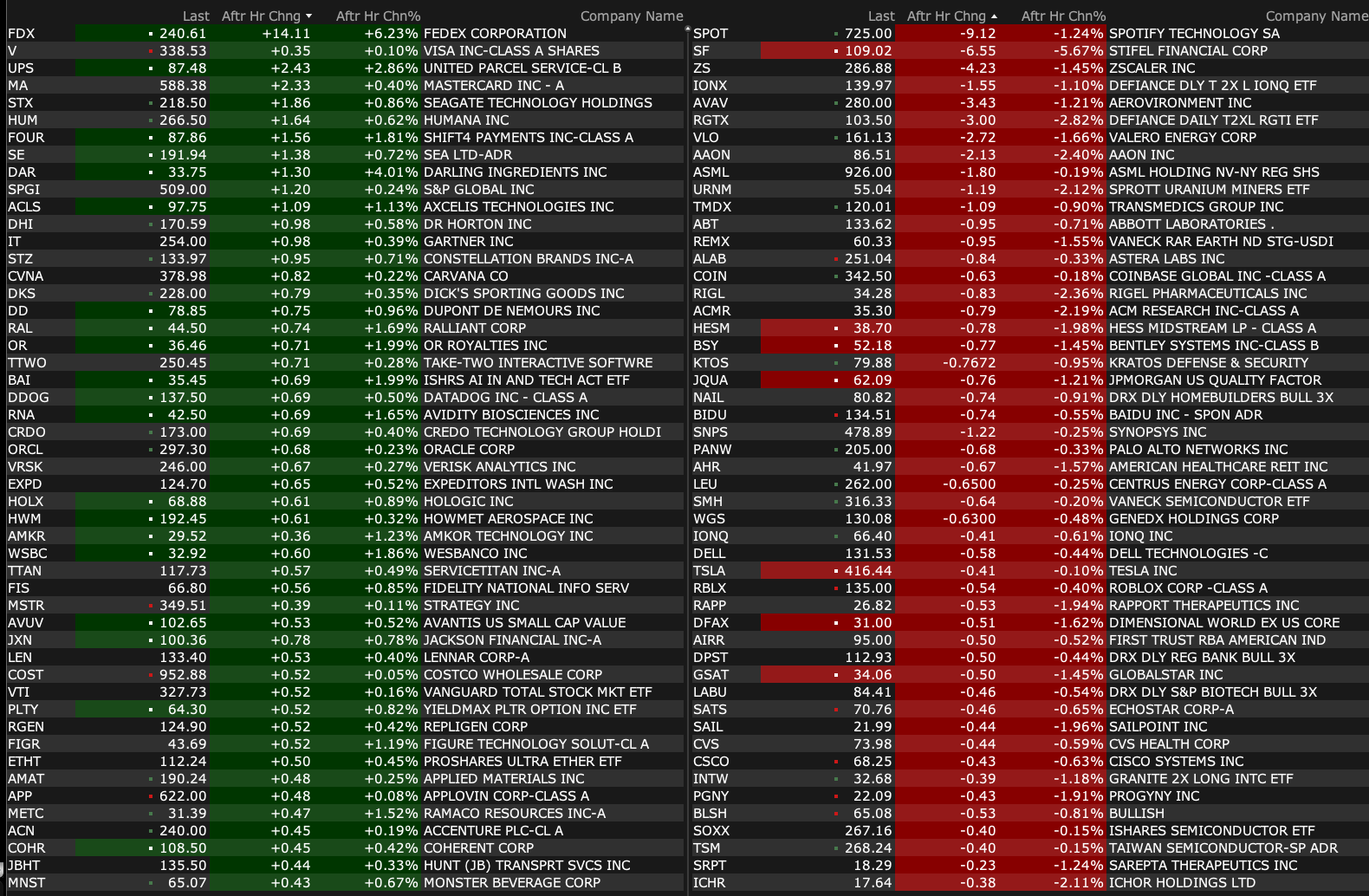Image resolution: width=1369 pixels, height=896 pixels.
Task: Click the COIN ticker symbol
Action: tap(710, 276)
